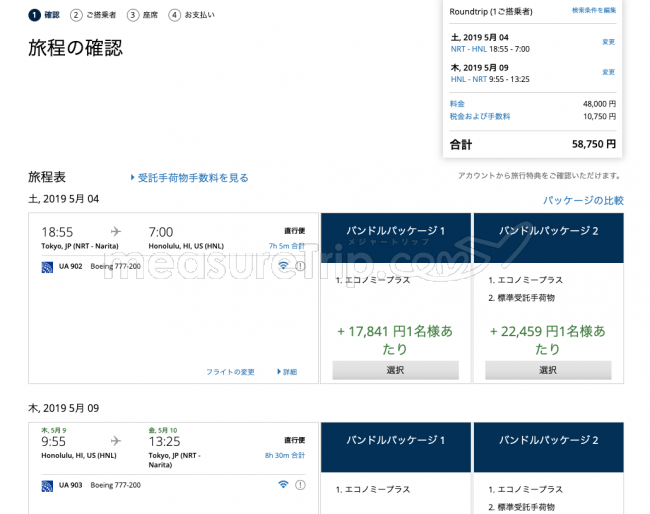650x514 pixels.
Task: Click total 58,750 円 amount
Action: point(594,144)
